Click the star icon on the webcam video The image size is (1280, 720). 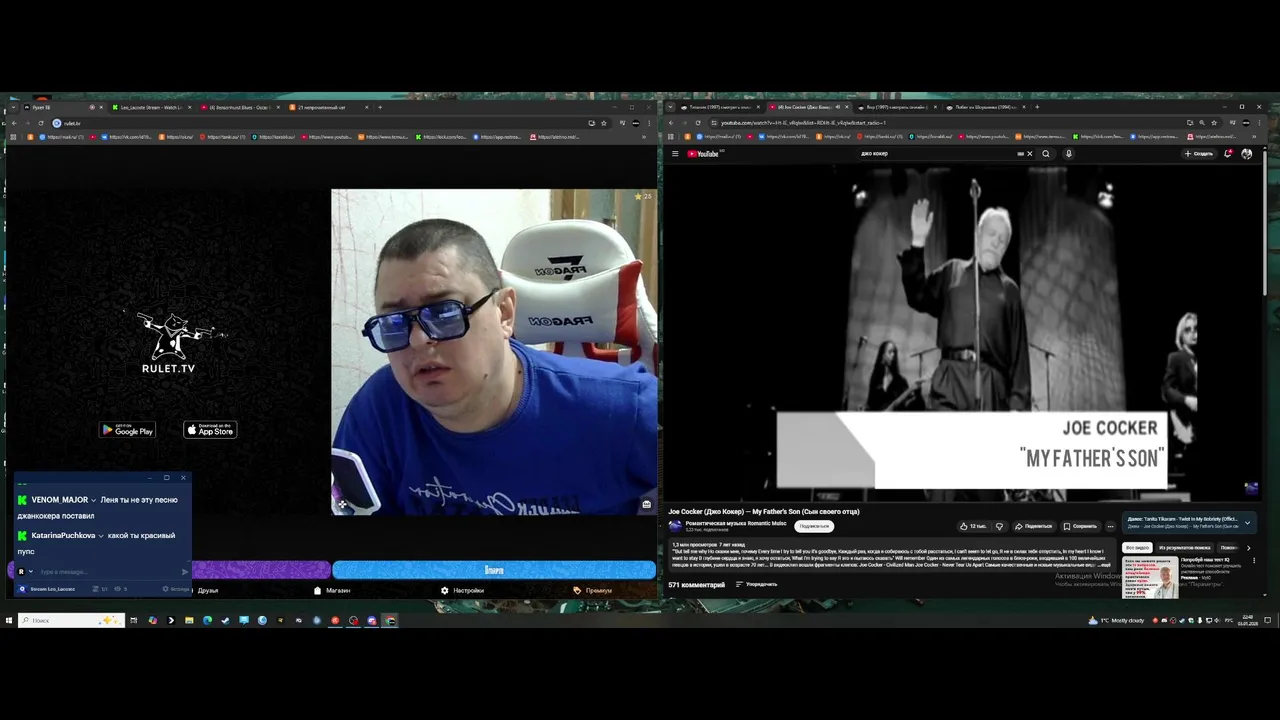point(639,196)
